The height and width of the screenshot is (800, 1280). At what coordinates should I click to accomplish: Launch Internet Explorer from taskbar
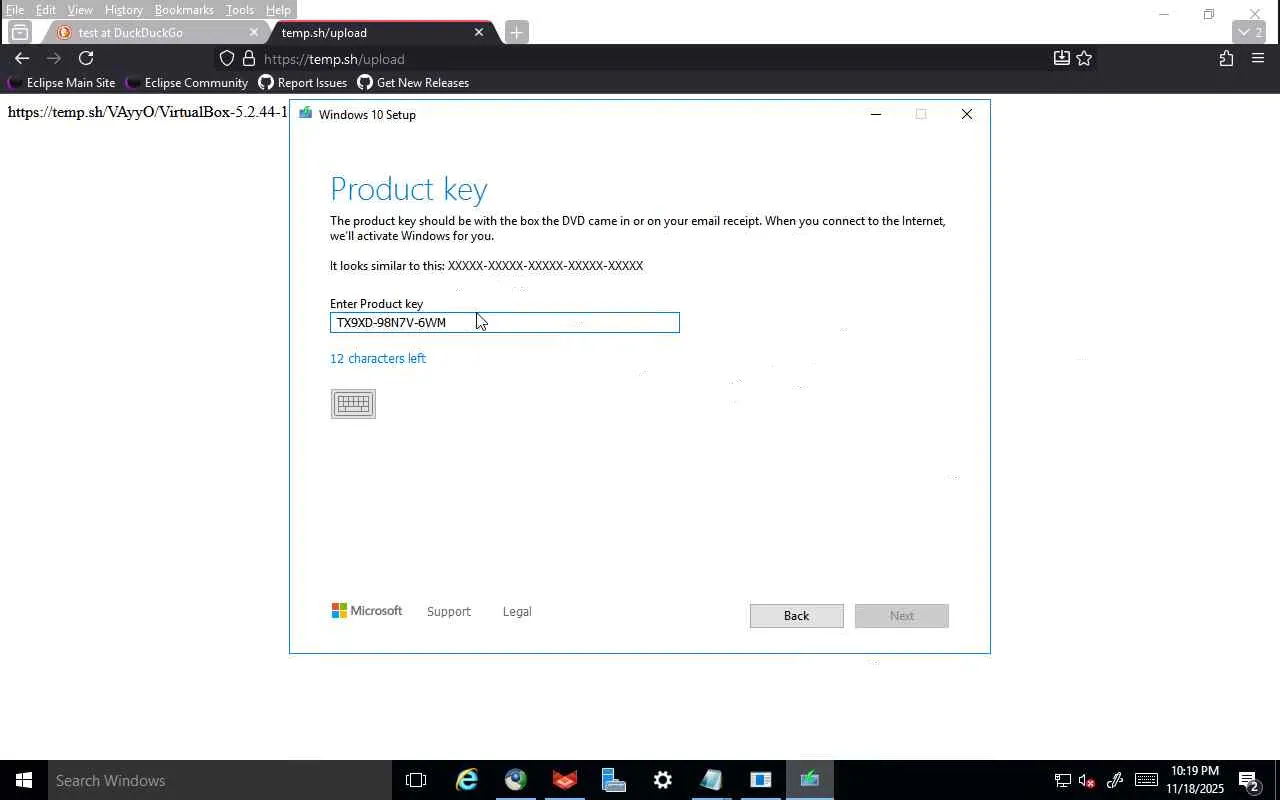pos(466,780)
